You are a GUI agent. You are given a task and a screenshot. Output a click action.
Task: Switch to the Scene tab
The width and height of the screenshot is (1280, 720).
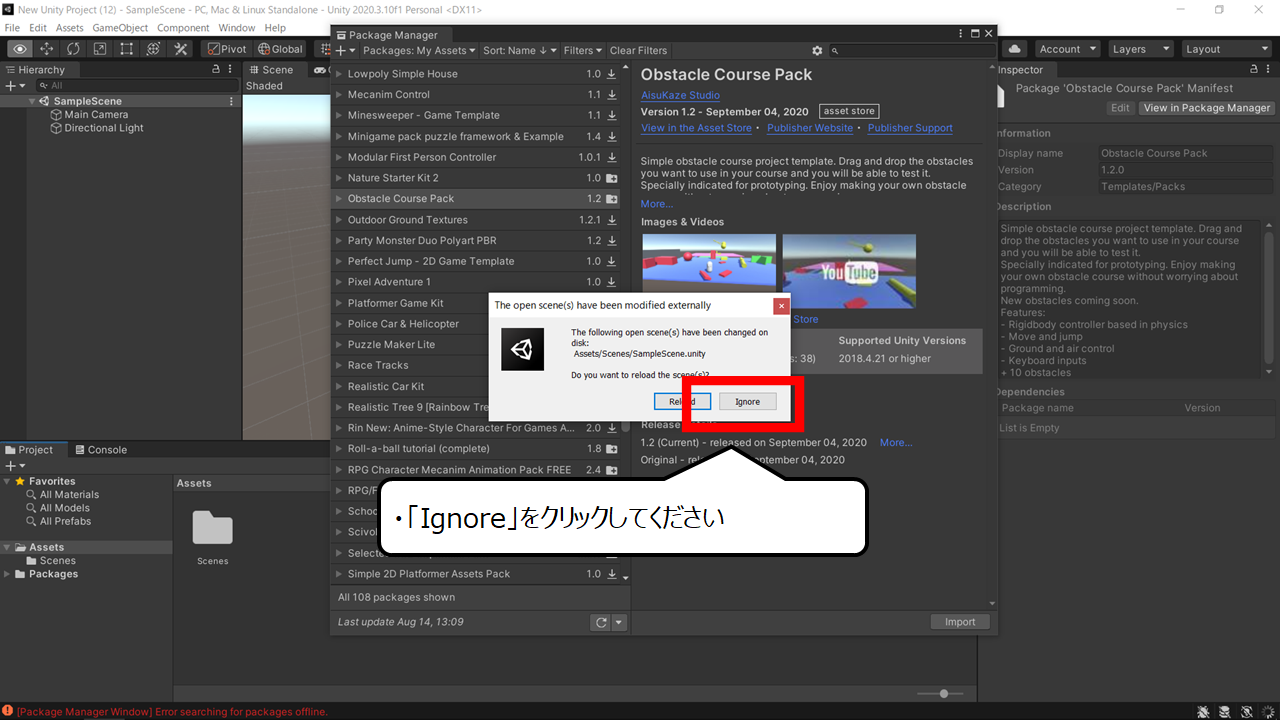(270, 70)
